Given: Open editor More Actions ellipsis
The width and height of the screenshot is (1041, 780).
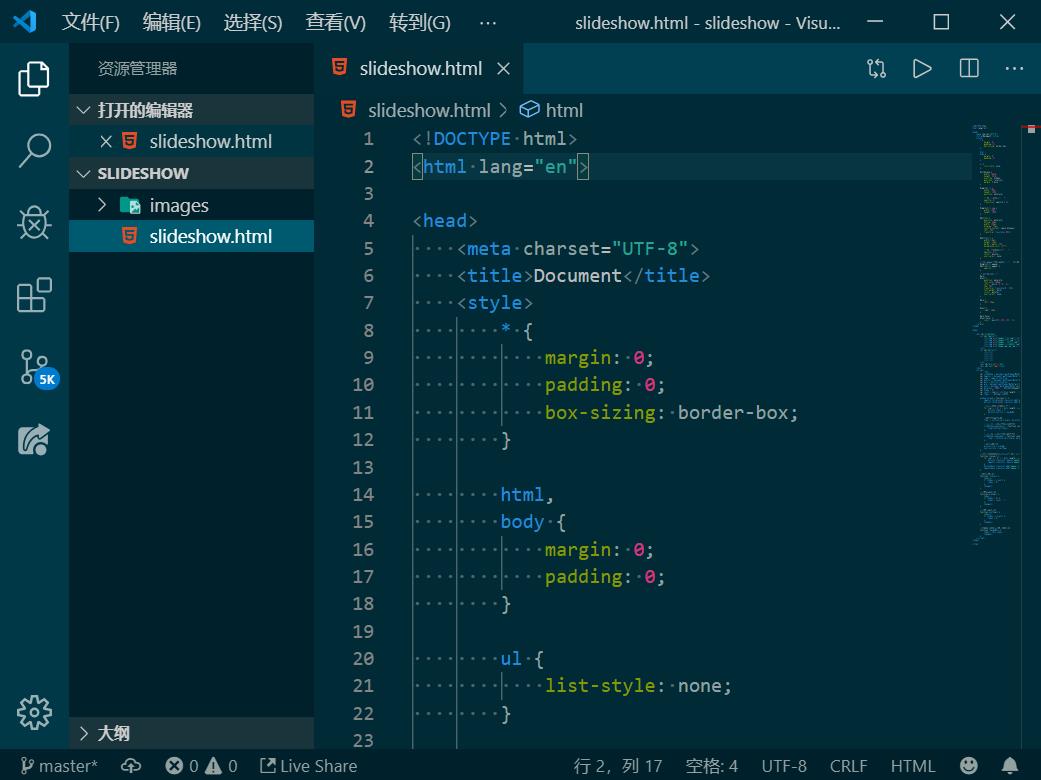Looking at the screenshot, I should (1014, 68).
